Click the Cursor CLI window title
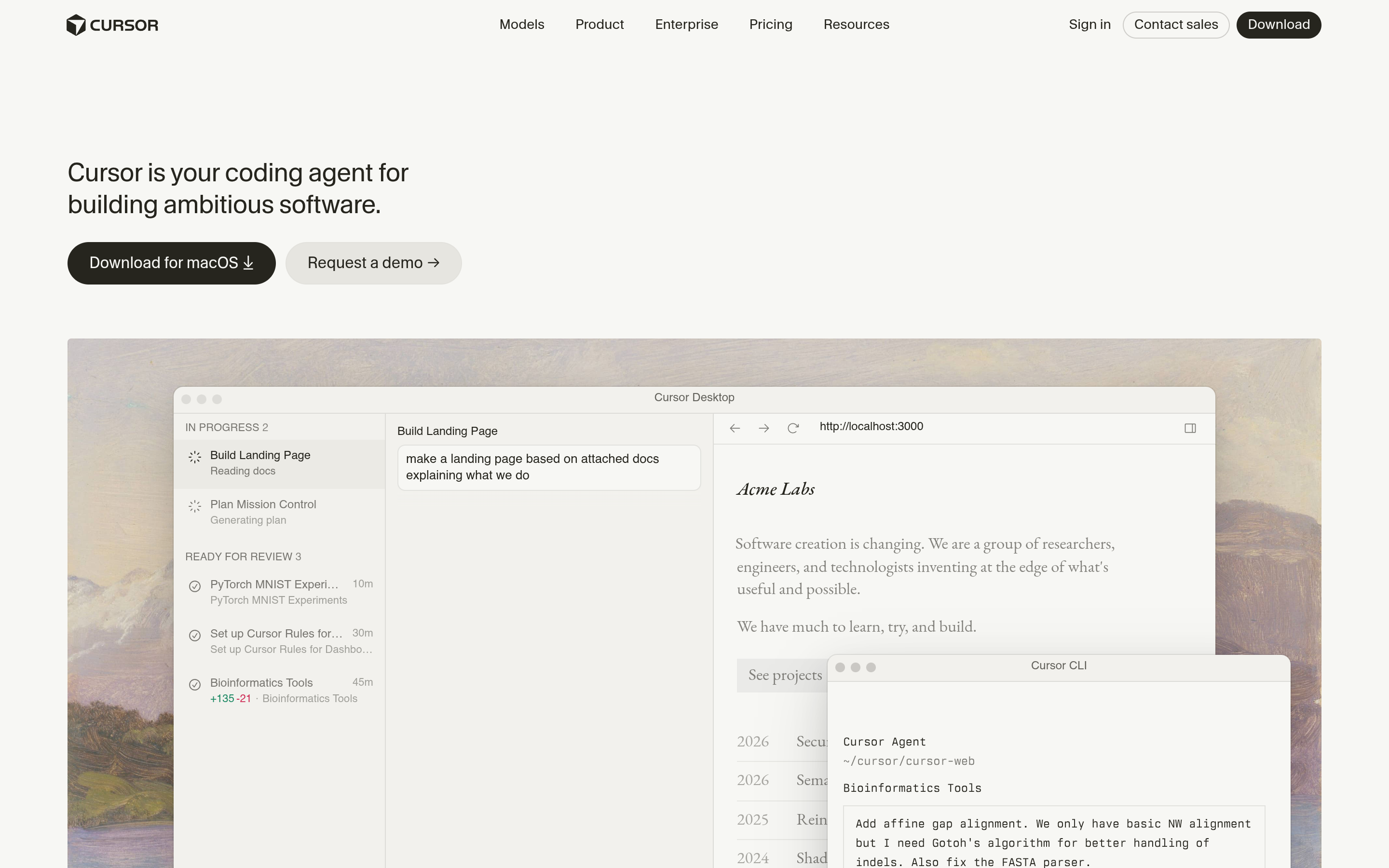This screenshot has height=868, width=1389. 1059,666
